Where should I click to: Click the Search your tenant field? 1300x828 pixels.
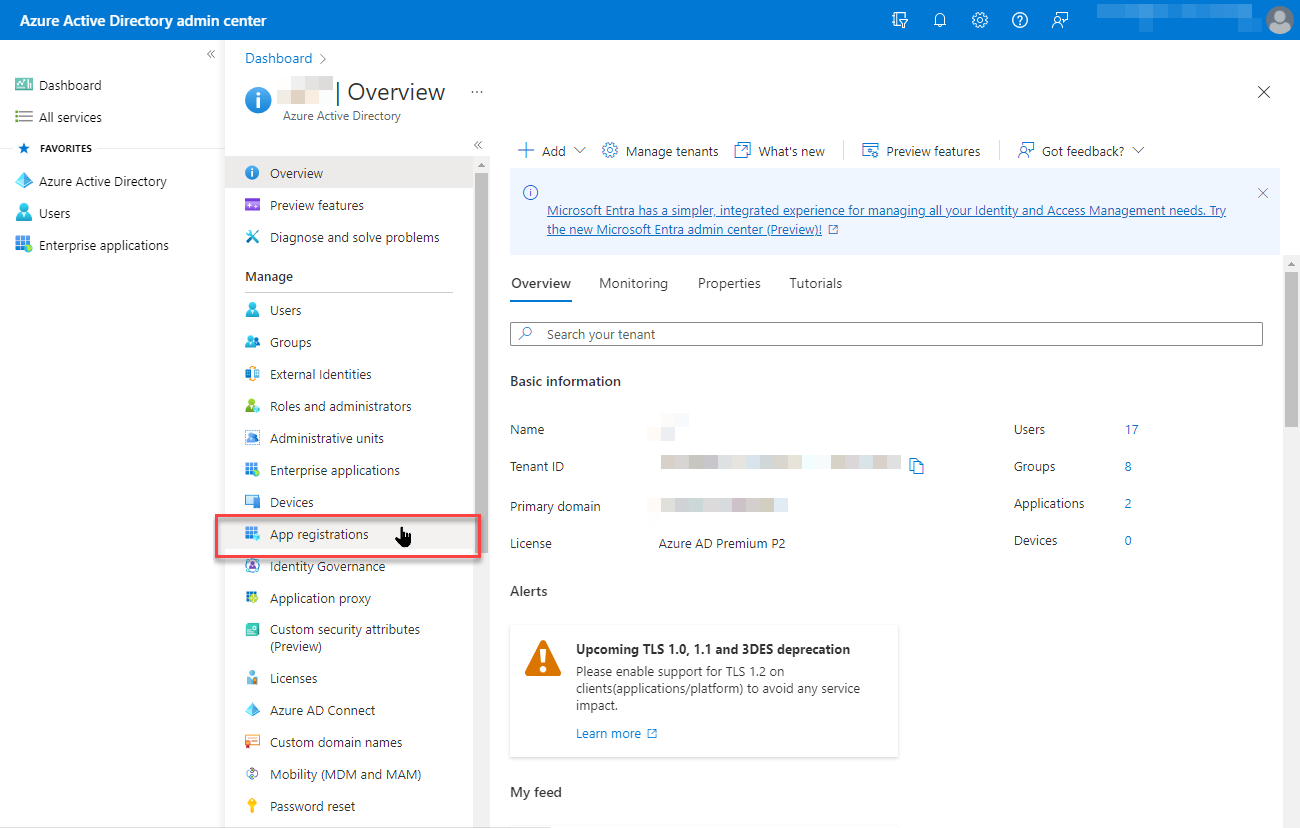tap(886, 334)
